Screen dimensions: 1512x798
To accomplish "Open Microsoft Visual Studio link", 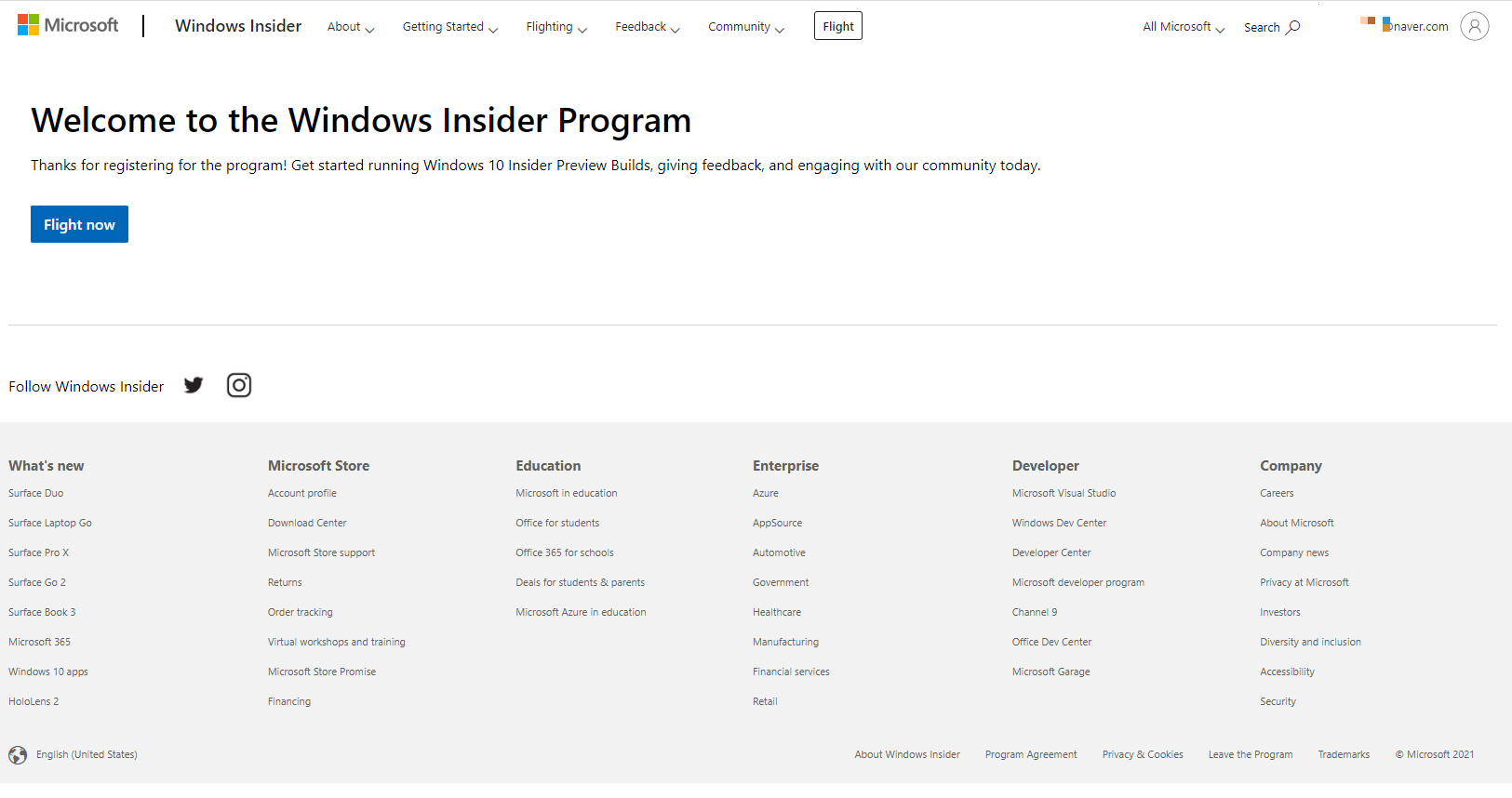I will (1064, 493).
